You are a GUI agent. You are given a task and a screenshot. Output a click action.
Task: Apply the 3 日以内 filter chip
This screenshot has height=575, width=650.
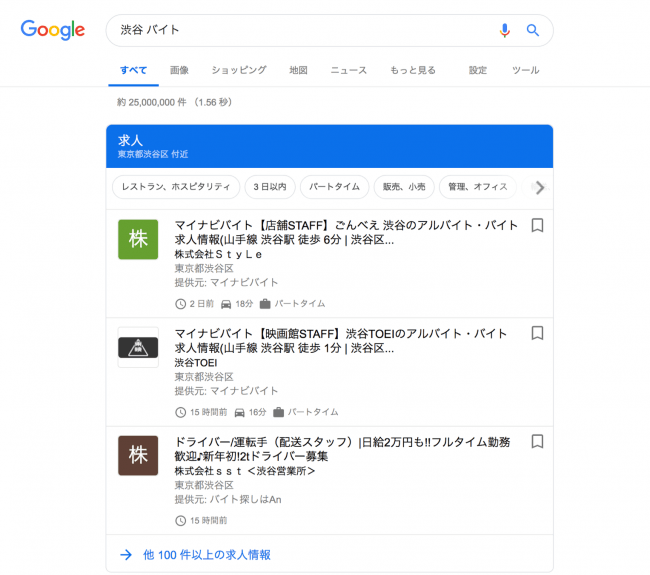(270, 187)
